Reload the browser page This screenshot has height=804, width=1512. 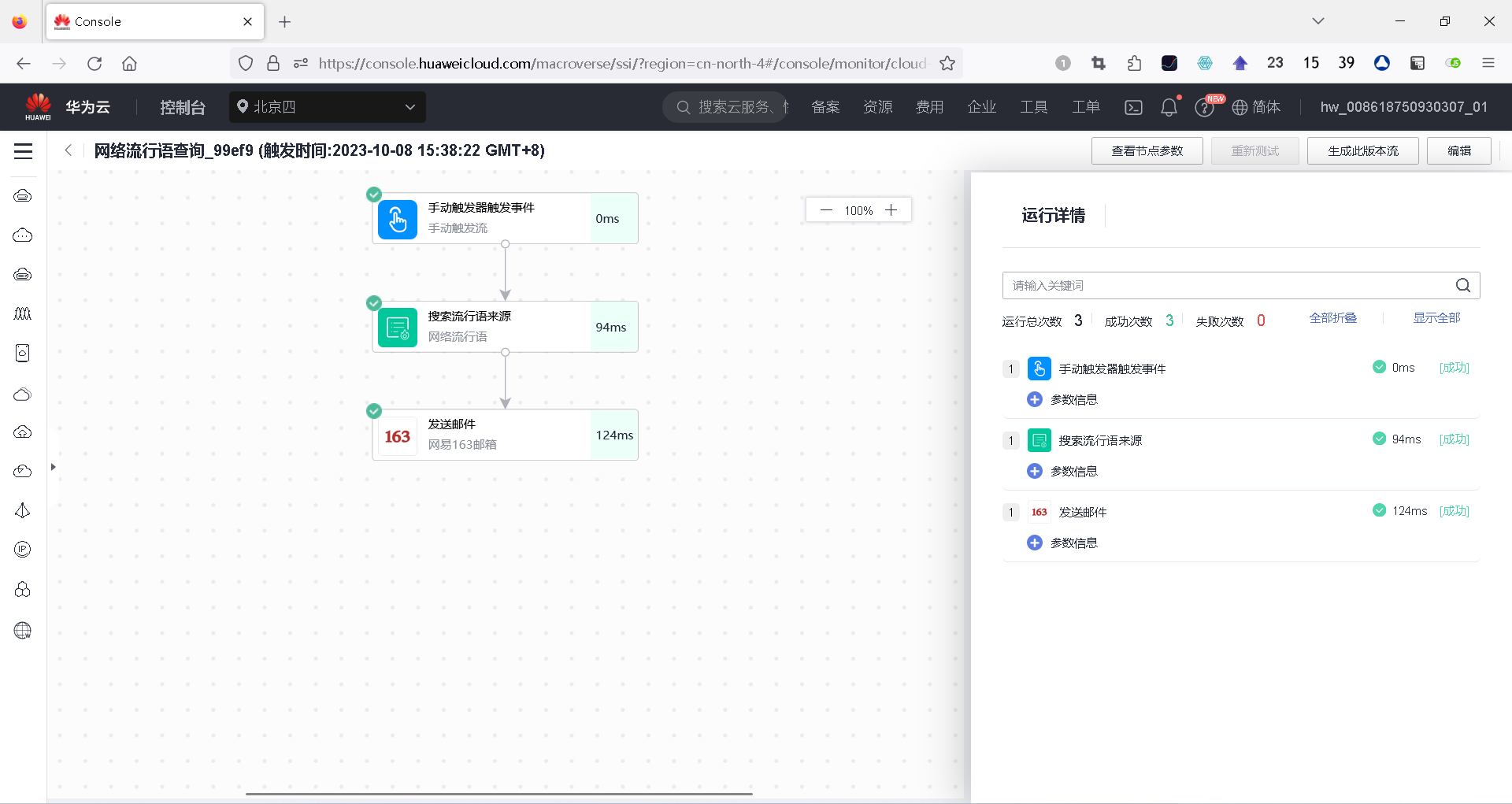[94, 63]
